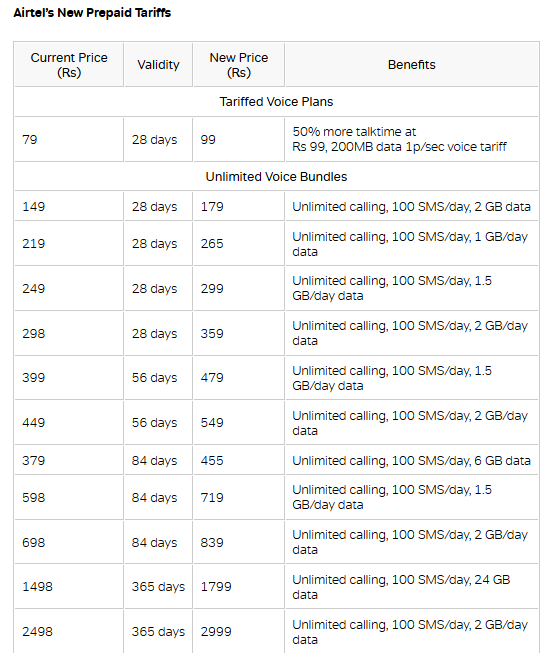The height and width of the screenshot is (653, 553).
Task: Click the Airtel's New Prepaid Tariffs heading
Action: point(92,13)
